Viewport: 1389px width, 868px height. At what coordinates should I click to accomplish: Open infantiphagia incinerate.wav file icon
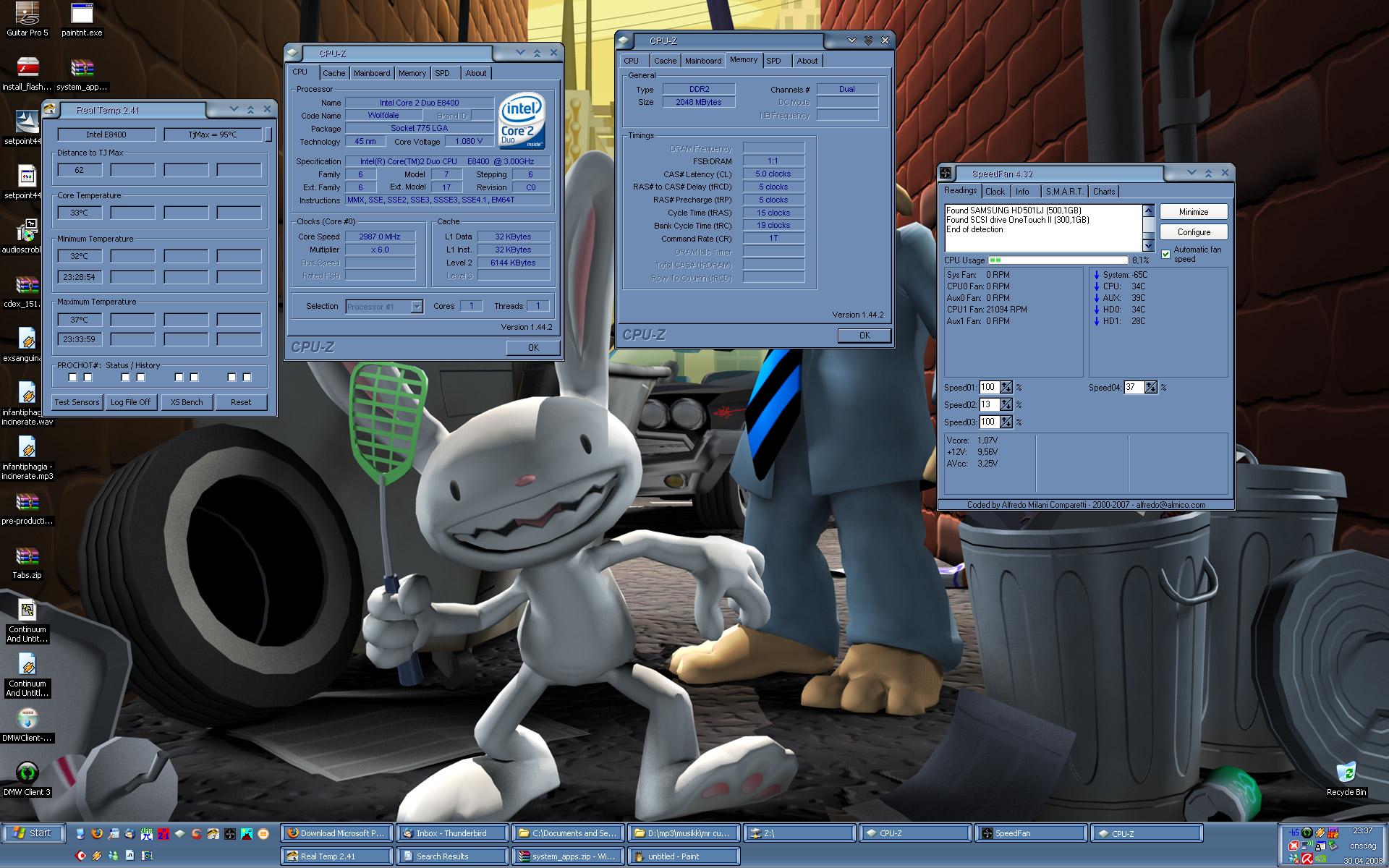pyautogui.click(x=27, y=404)
